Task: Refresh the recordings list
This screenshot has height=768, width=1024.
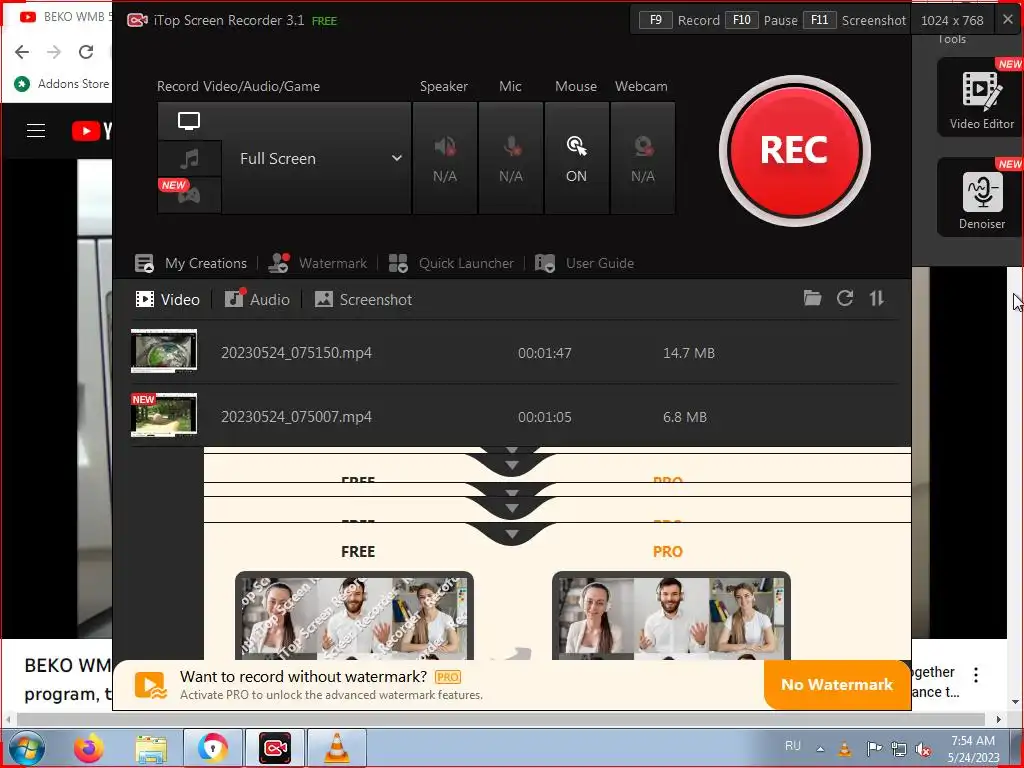Action: tap(845, 298)
